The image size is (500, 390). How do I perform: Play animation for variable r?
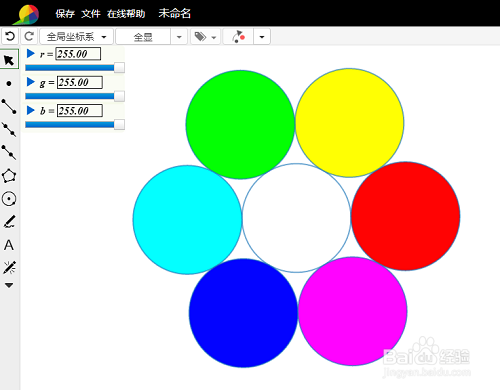(x=31, y=53)
